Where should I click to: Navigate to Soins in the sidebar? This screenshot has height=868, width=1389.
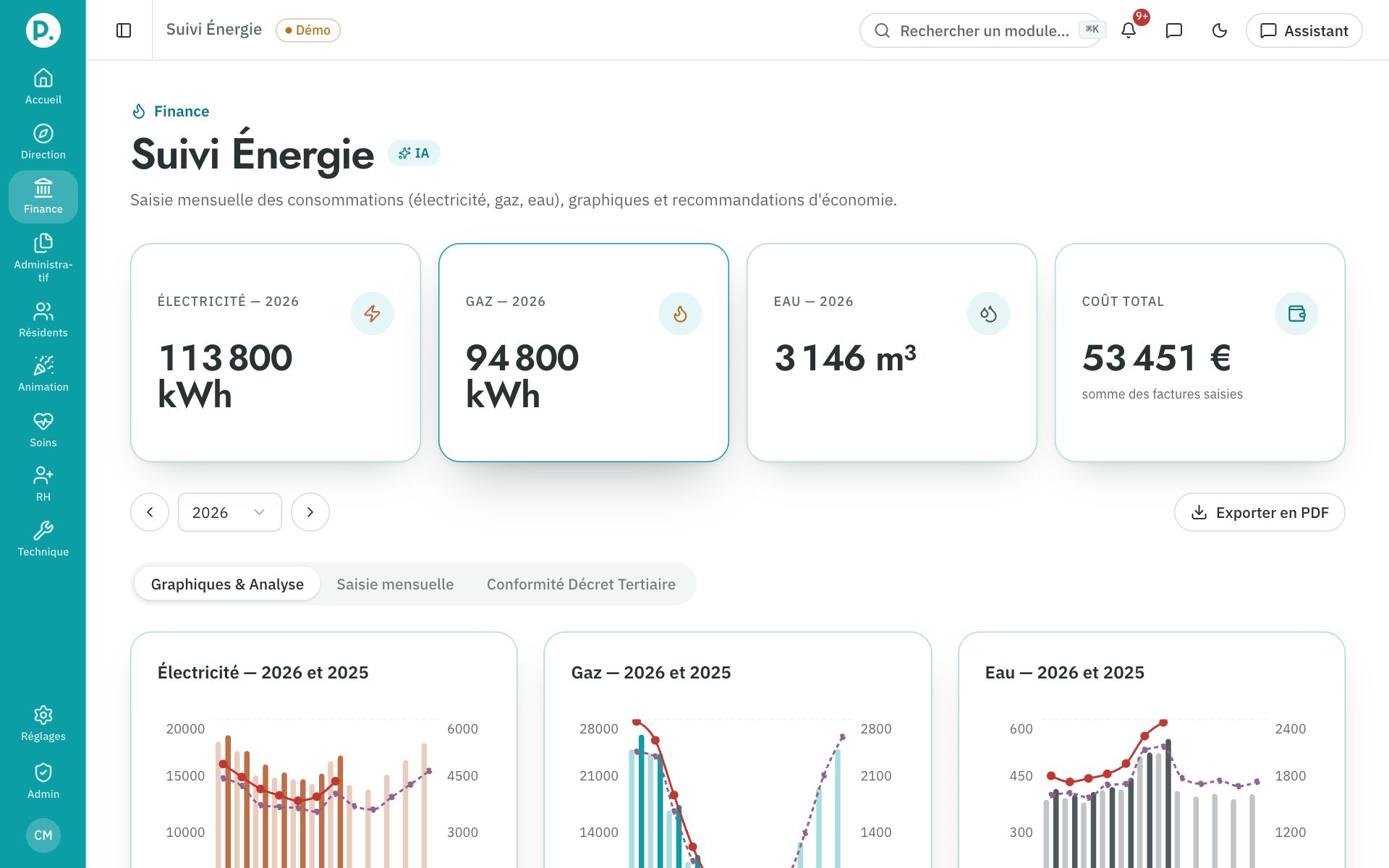43,430
